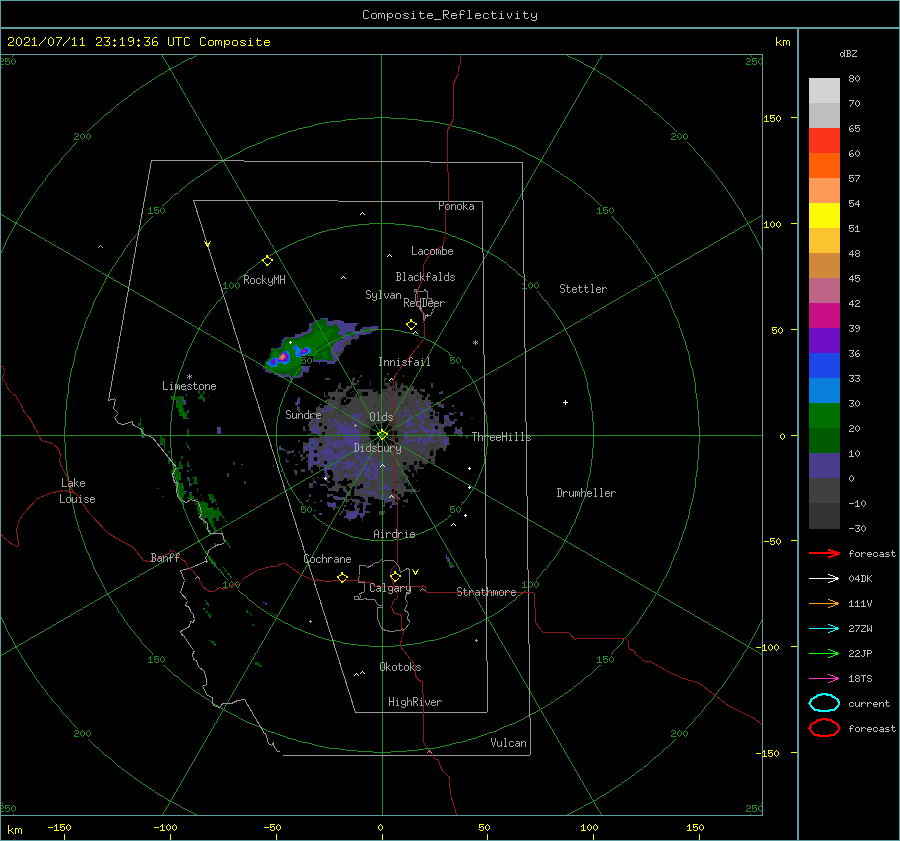Click the RedDeer city label
900x841 pixels.
(x=424, y=303)
